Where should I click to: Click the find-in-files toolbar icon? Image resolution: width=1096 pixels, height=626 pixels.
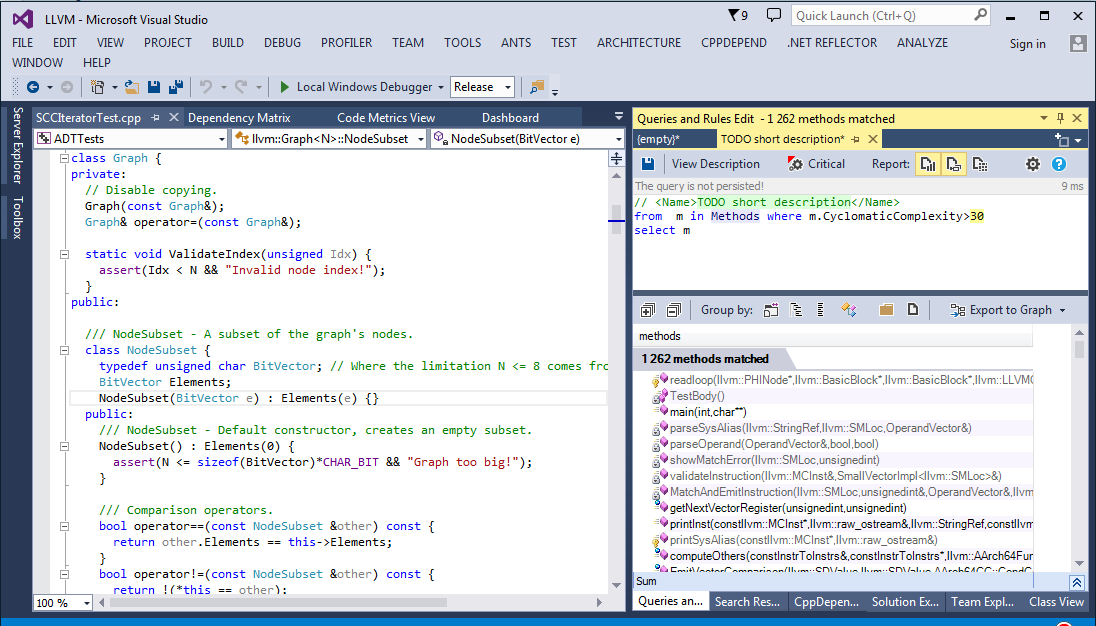[537, 87]
